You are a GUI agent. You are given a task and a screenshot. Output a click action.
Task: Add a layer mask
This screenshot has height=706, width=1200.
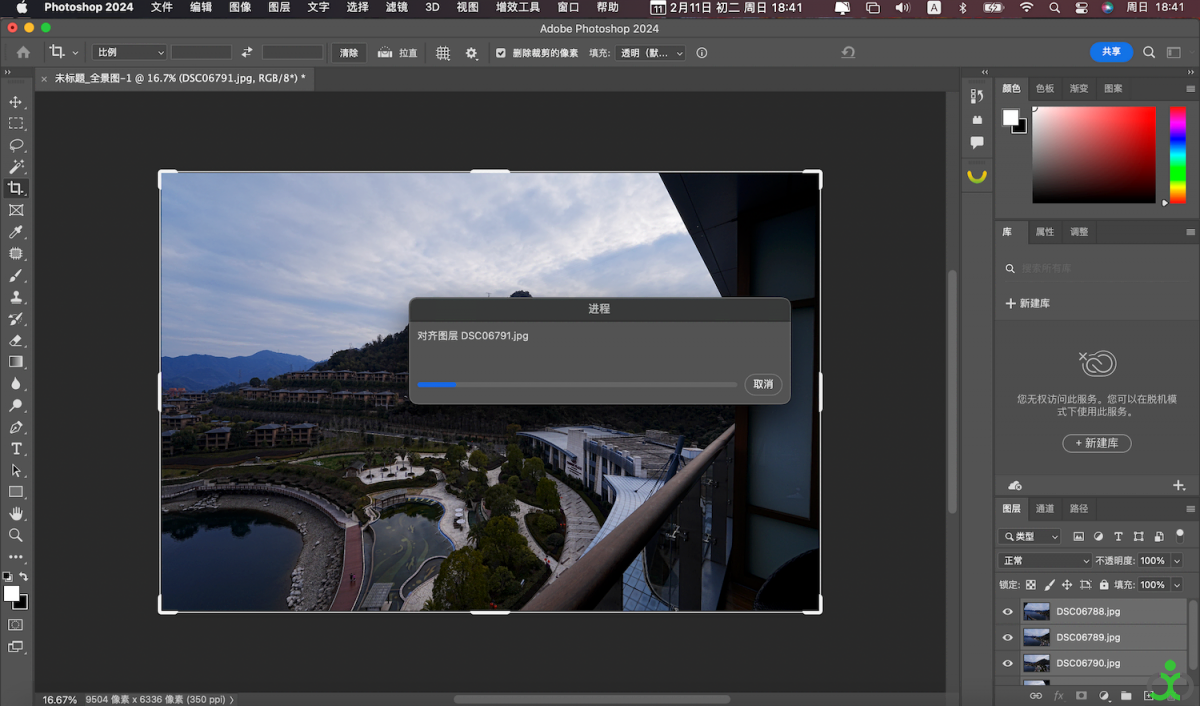(1081, 695)
